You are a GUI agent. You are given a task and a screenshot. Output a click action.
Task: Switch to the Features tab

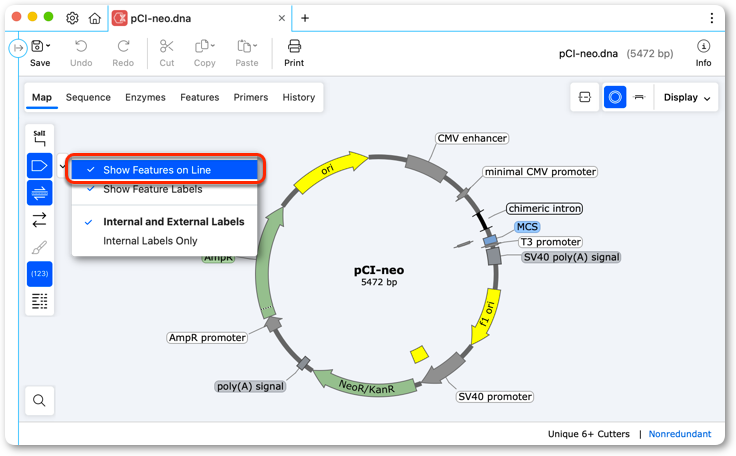(x=199, y=97)
